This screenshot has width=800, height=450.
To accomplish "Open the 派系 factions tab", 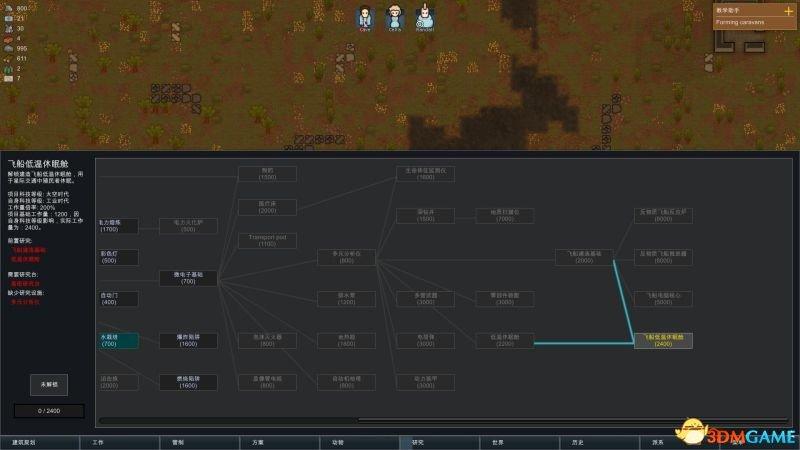I will click(x=680, y=442).
